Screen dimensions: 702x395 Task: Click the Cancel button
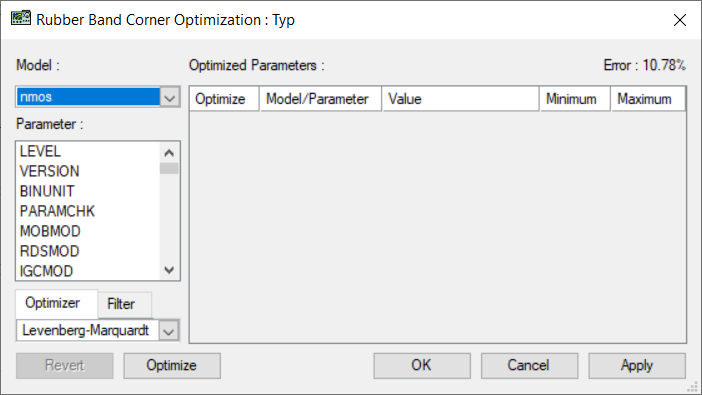click(x=529, y=365)
